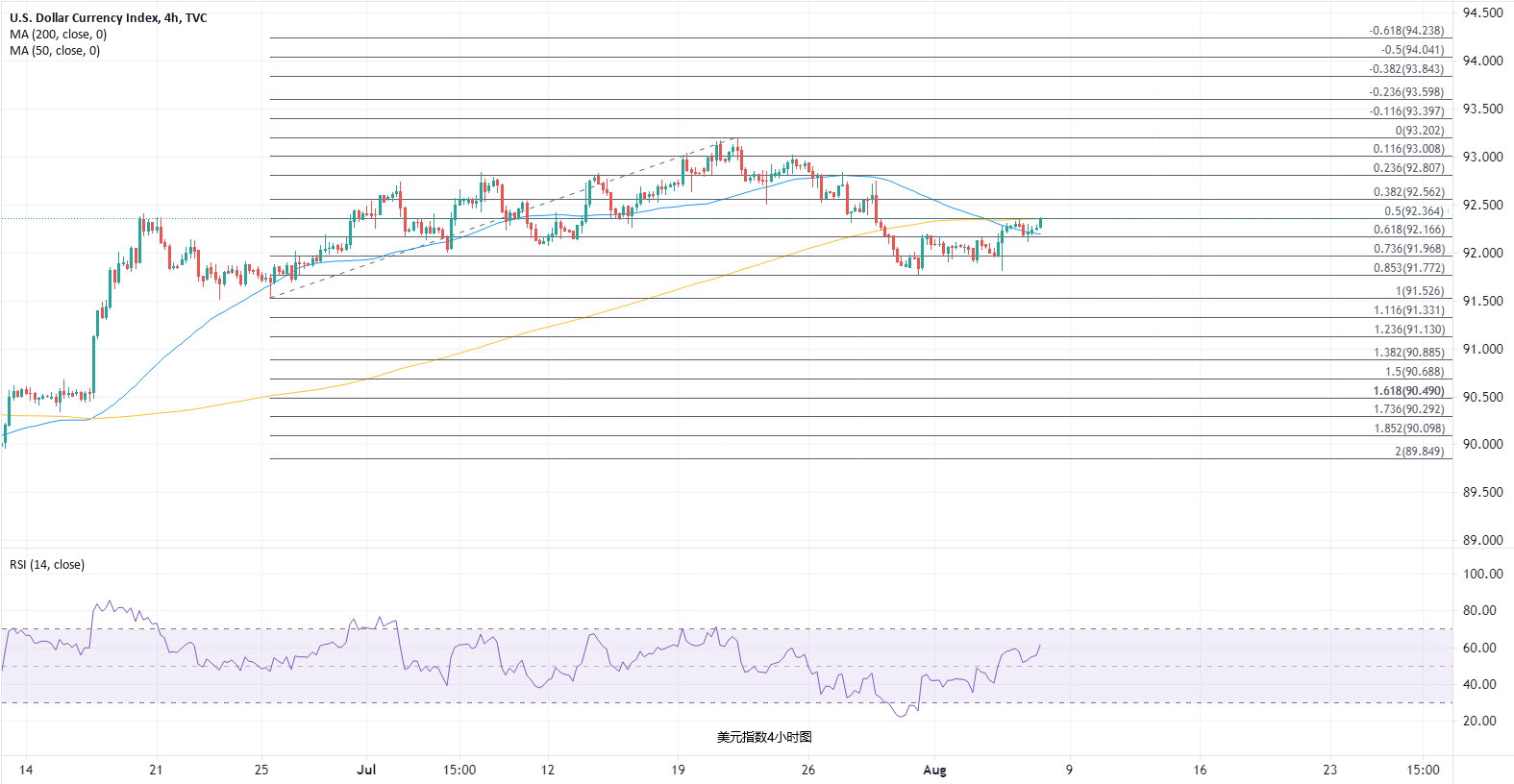The image size is (1514, 784).
Task: Click the bold 1.618(90.490) Fibonacci label
Action: click(x=1408, y=391)
